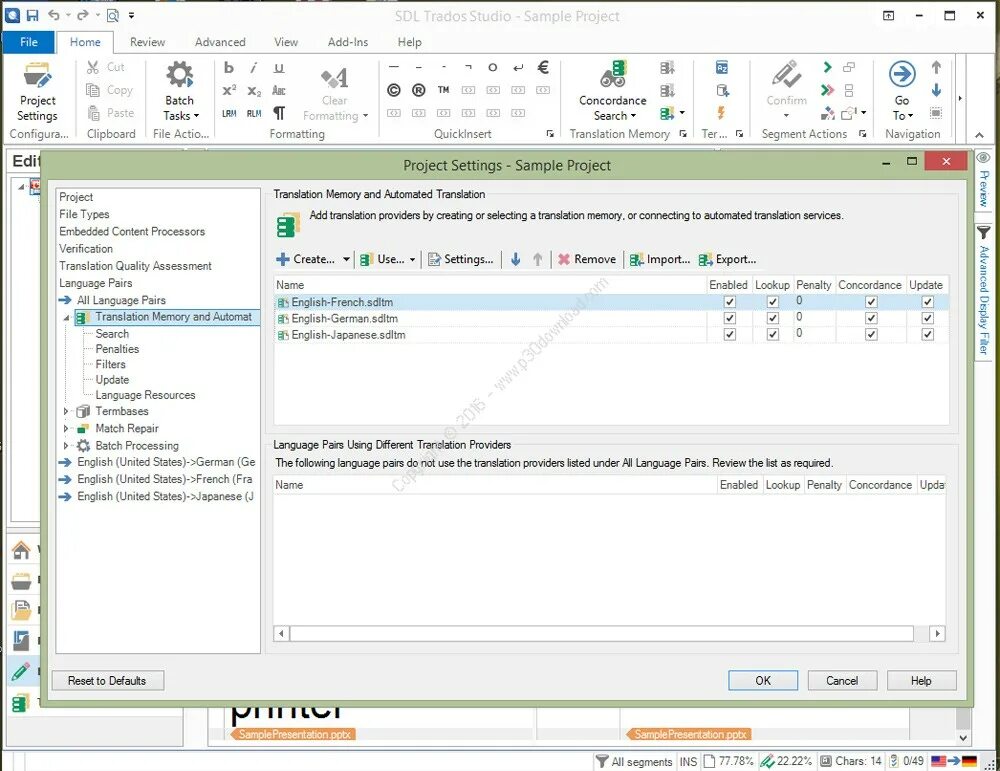This screenshot has height=771, width=1000.
Task: Click the previous segment up arrow in Navigation
Action: pos(936,67)
